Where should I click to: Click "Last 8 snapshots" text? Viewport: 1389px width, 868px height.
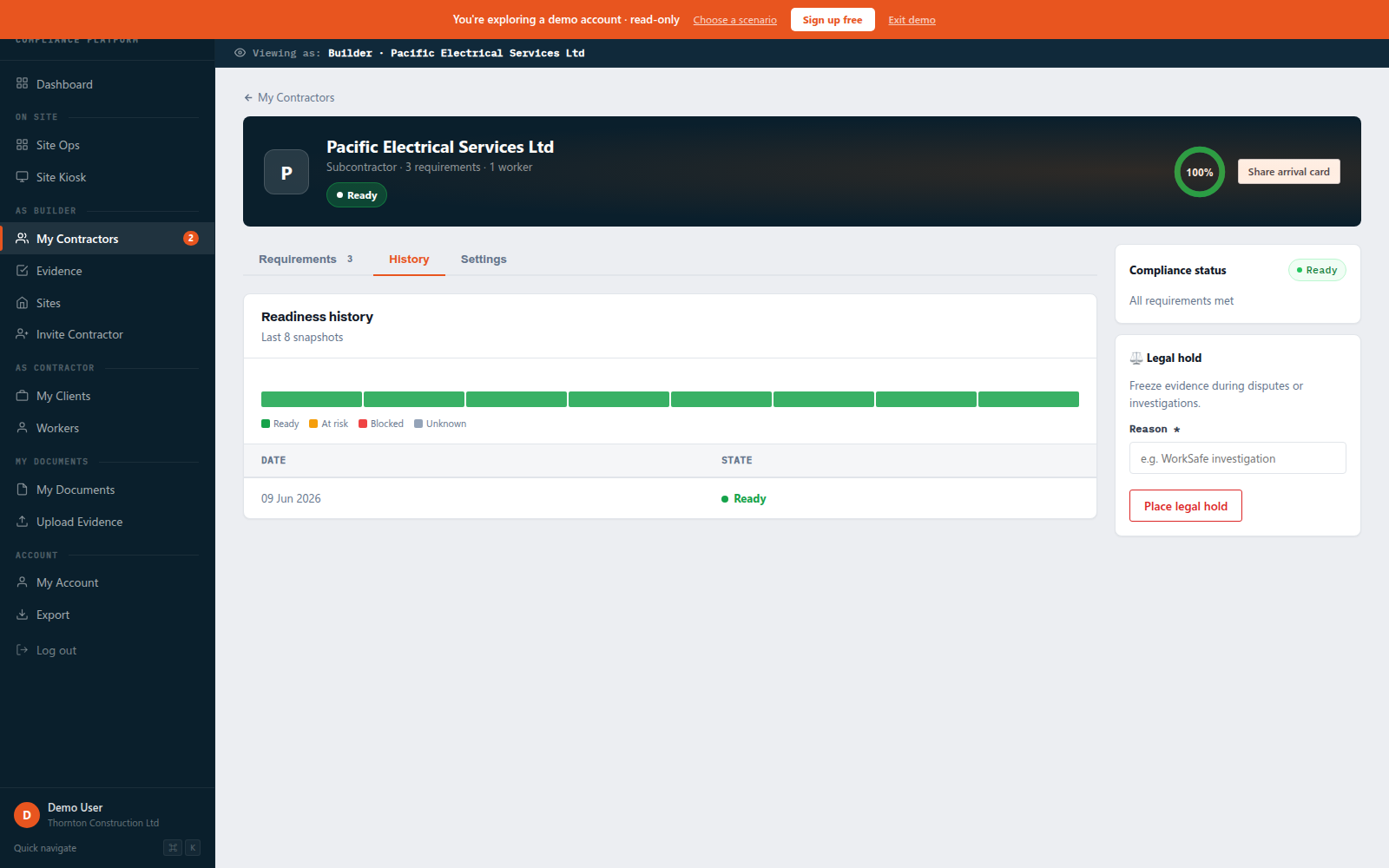[302, 337]
